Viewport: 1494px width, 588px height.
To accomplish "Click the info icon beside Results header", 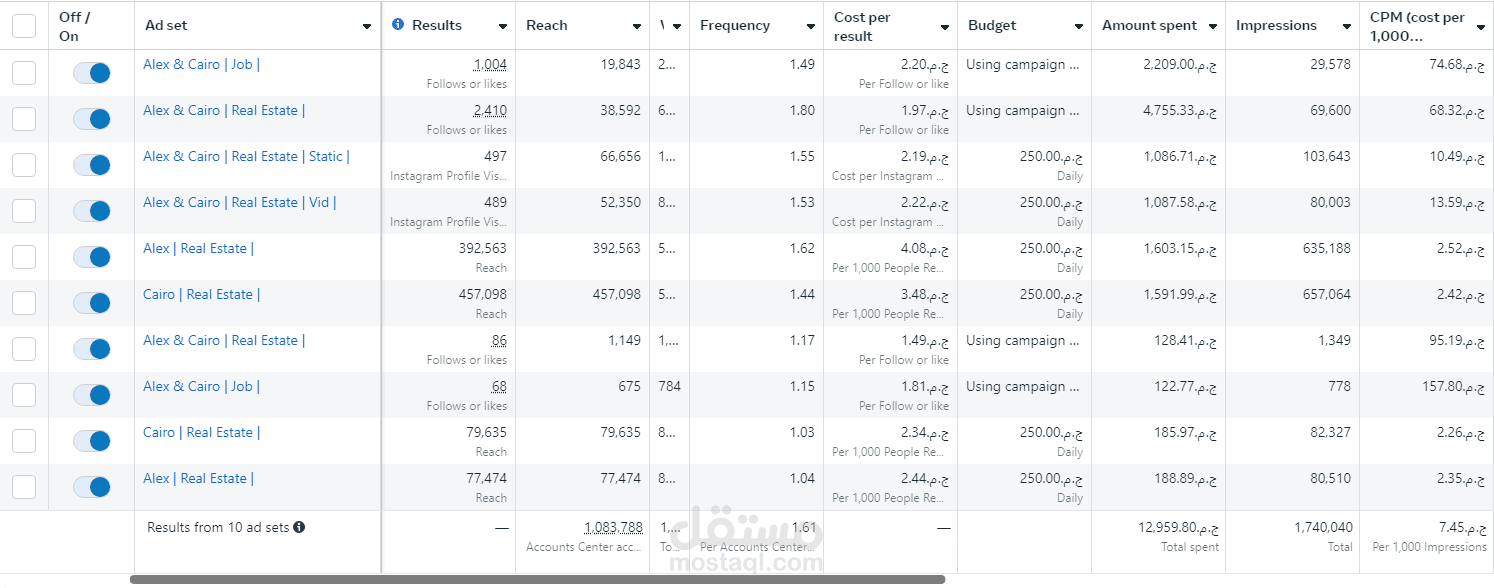I will (398, 25).
